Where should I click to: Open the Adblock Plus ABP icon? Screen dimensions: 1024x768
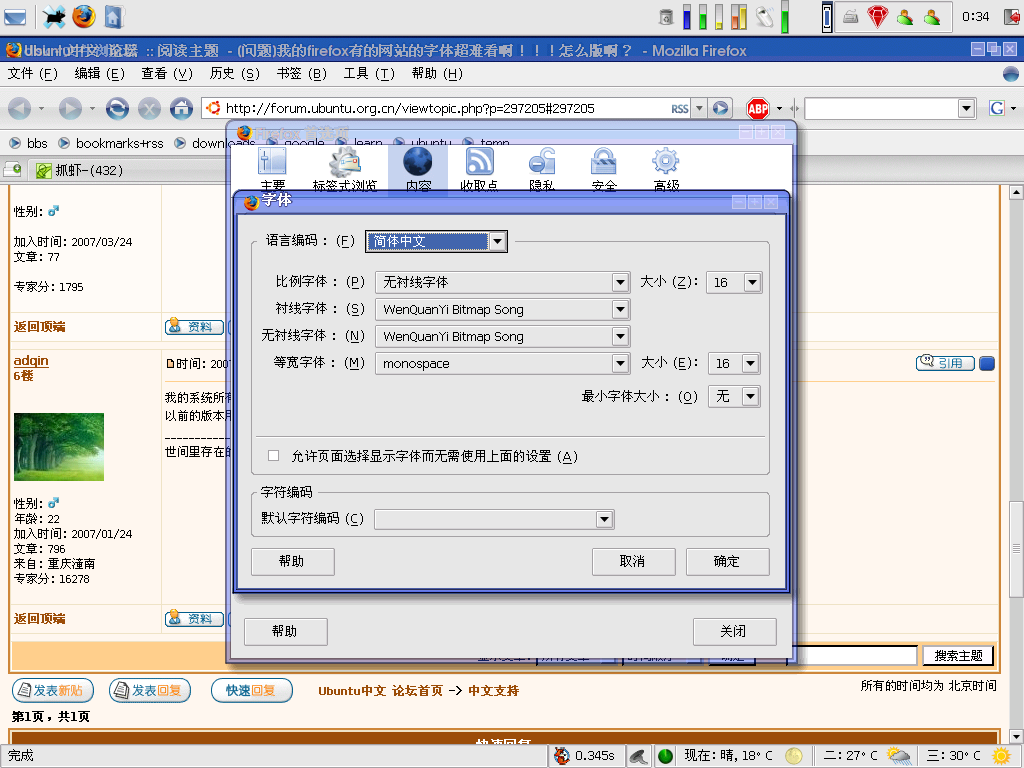click(x=758, y=108)
